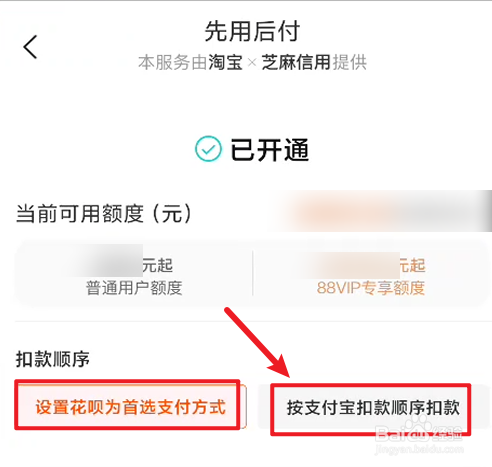
Task: Click the jingyan.baidu.com watermark text
Action: (x=419, y=449)
